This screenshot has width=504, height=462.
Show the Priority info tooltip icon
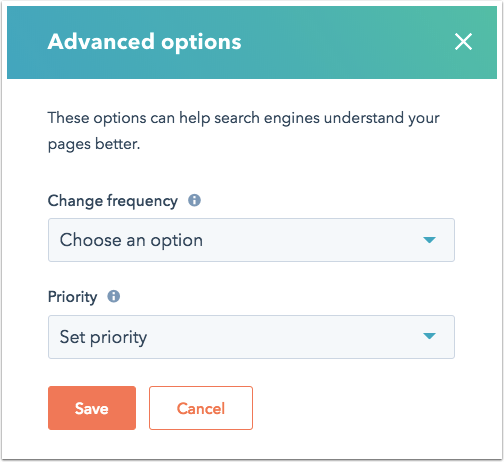pyautogui.click(x=113, y=296)
